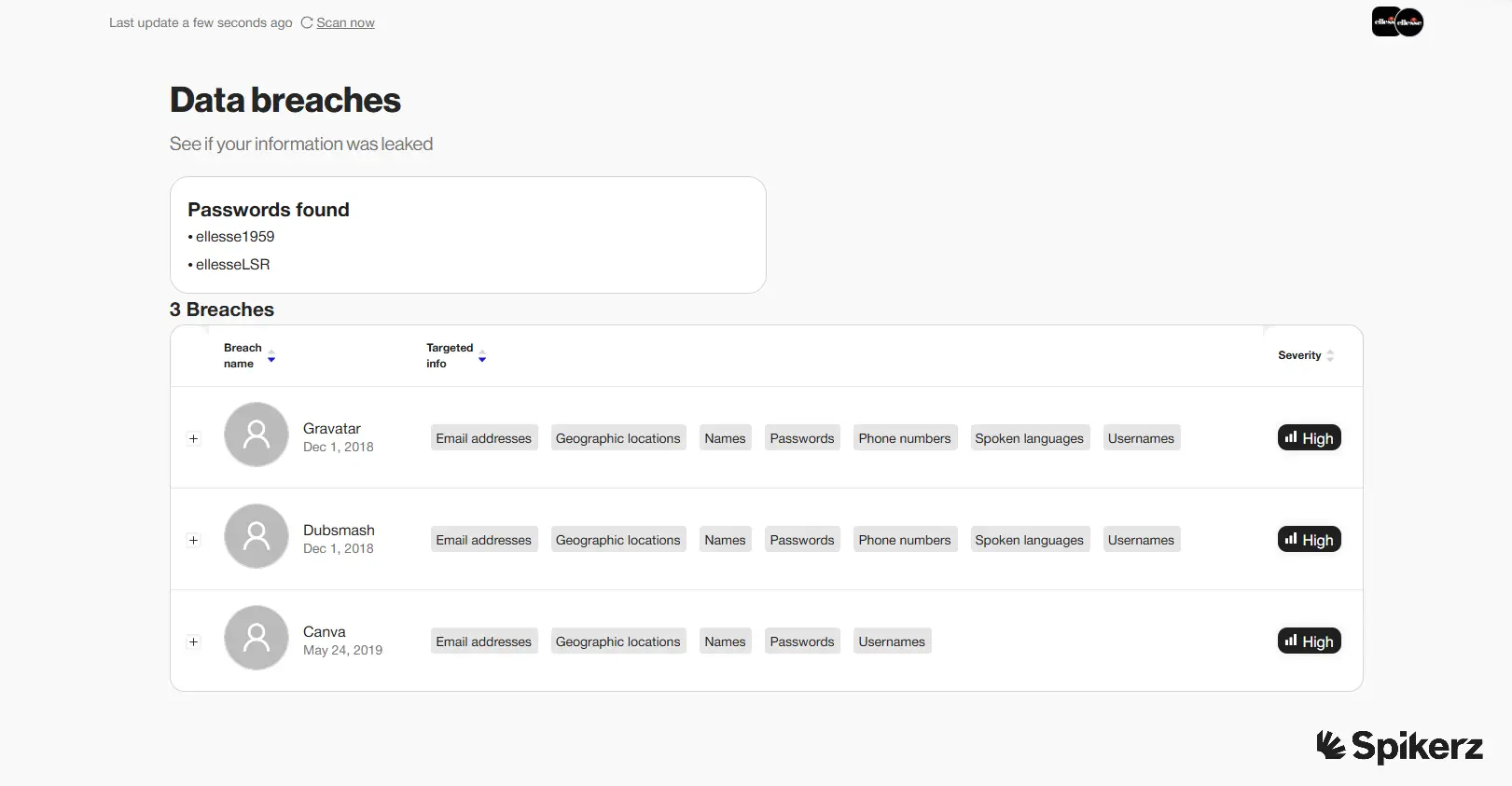The height and width of the screenshot is (786, 1512).
Task: Click Dubsmash's Passwords tag
Action: (802, 540)
